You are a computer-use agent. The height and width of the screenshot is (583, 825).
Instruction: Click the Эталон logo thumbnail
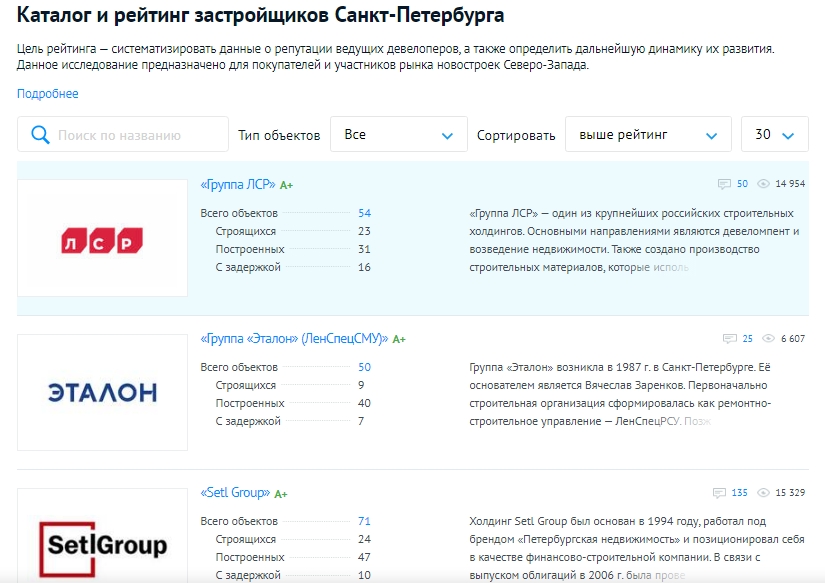coord(102,393)
